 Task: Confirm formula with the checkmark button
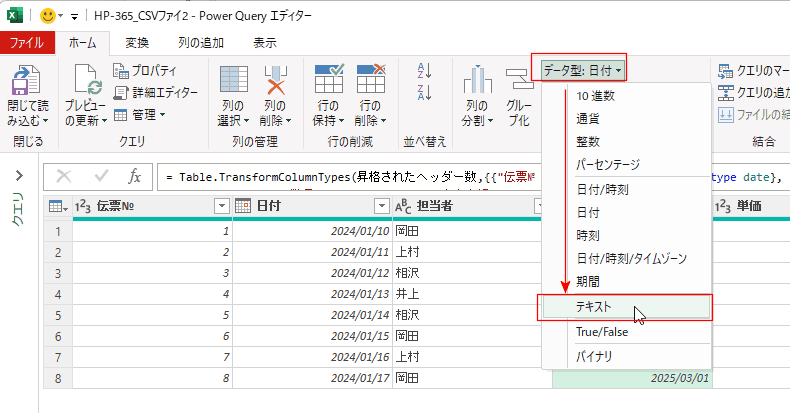[x=102, y=176]
